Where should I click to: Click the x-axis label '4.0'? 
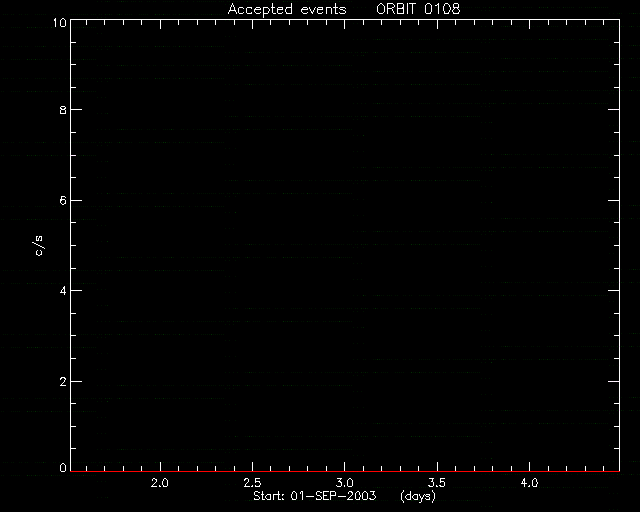(x=529, y=483)
